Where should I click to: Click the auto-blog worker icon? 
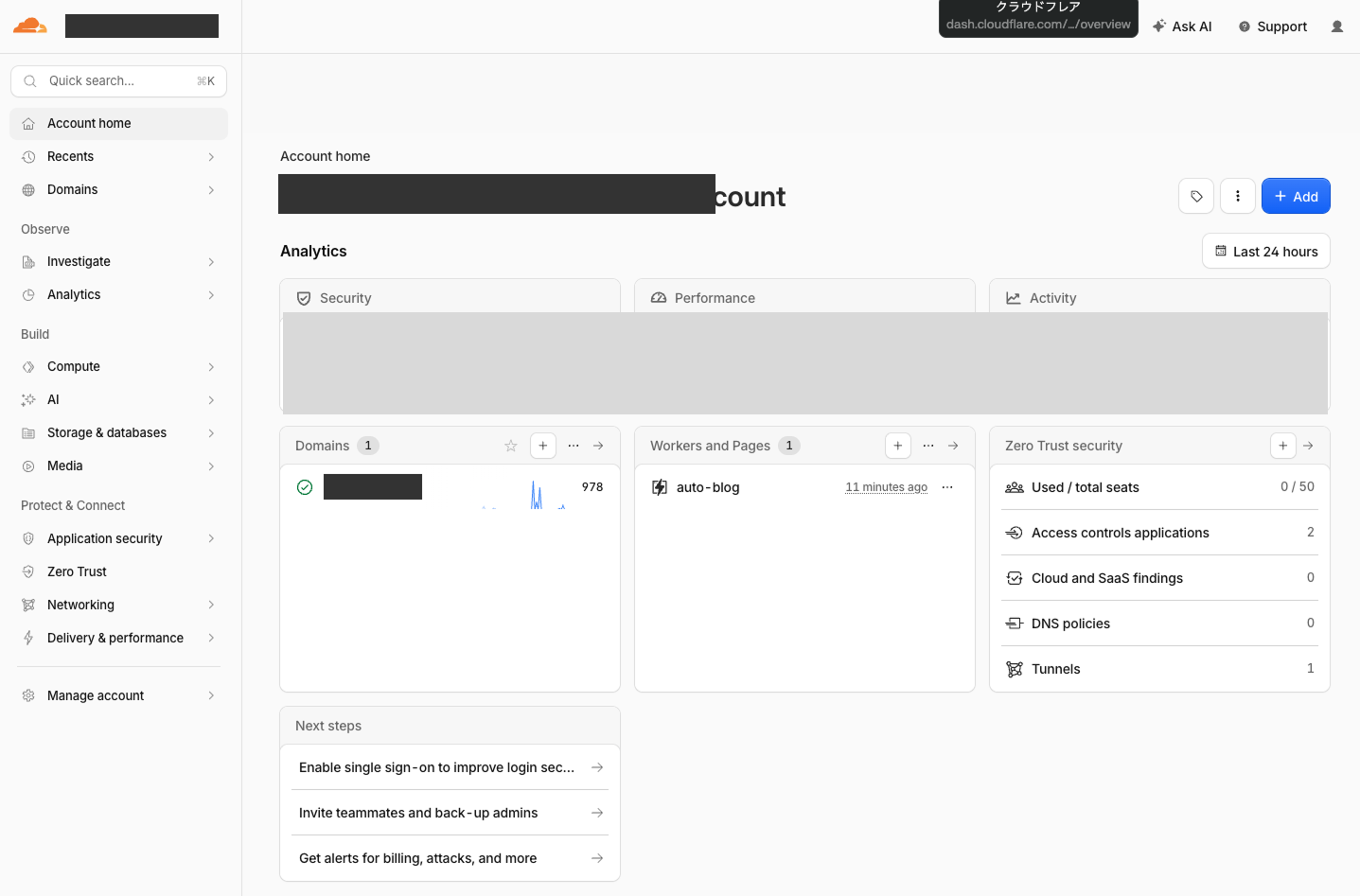coord(660,487)
